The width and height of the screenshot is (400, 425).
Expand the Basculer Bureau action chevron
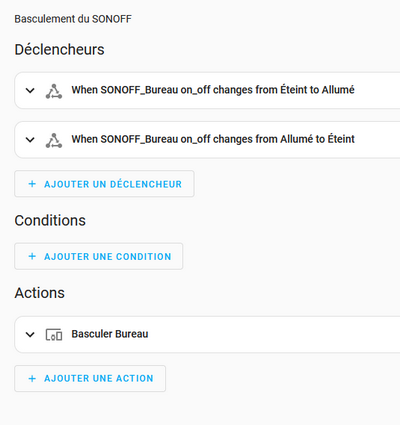click(30, 334)
